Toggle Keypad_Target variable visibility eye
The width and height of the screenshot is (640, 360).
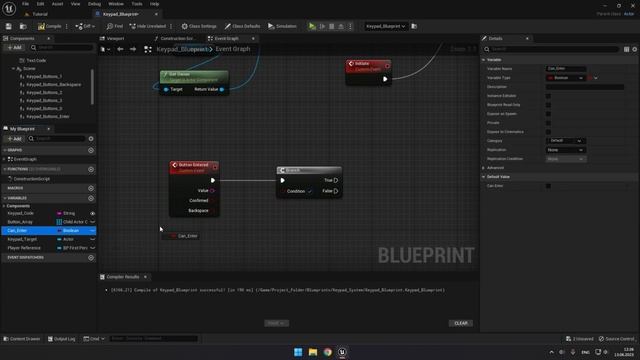[x=92, y=239]
